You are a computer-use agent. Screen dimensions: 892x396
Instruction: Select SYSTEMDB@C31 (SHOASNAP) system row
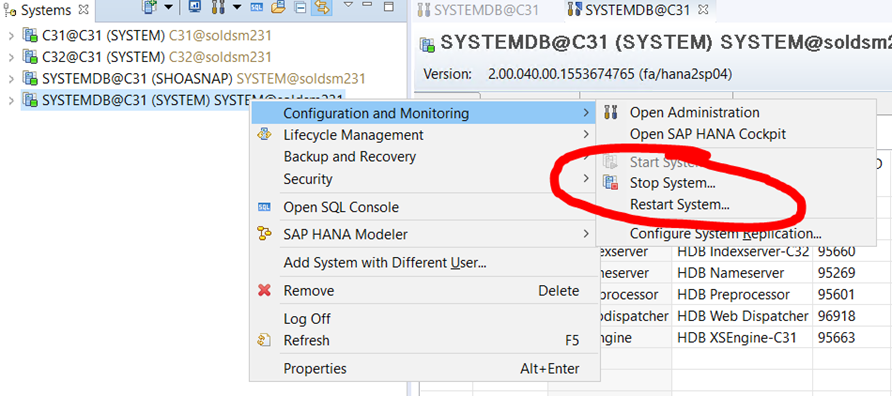[193, 79]
